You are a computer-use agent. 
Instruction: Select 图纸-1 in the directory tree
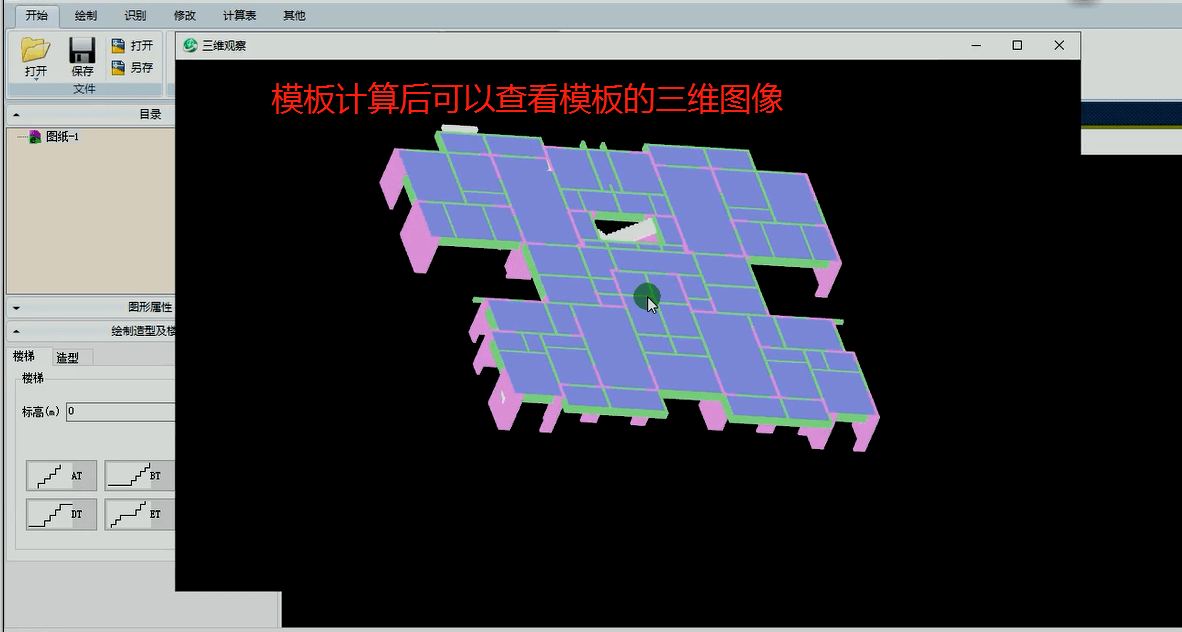[x=62, y=137]
